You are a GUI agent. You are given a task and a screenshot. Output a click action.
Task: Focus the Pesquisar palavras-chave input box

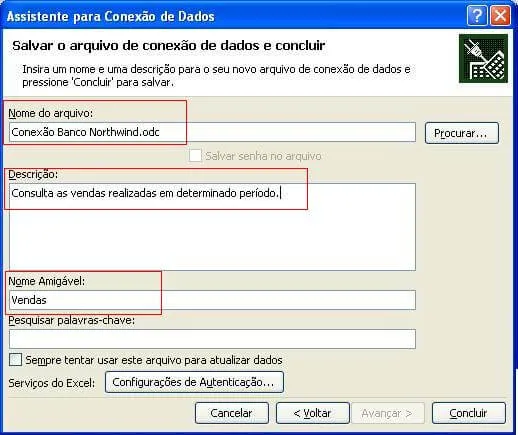tap(212, 339)
